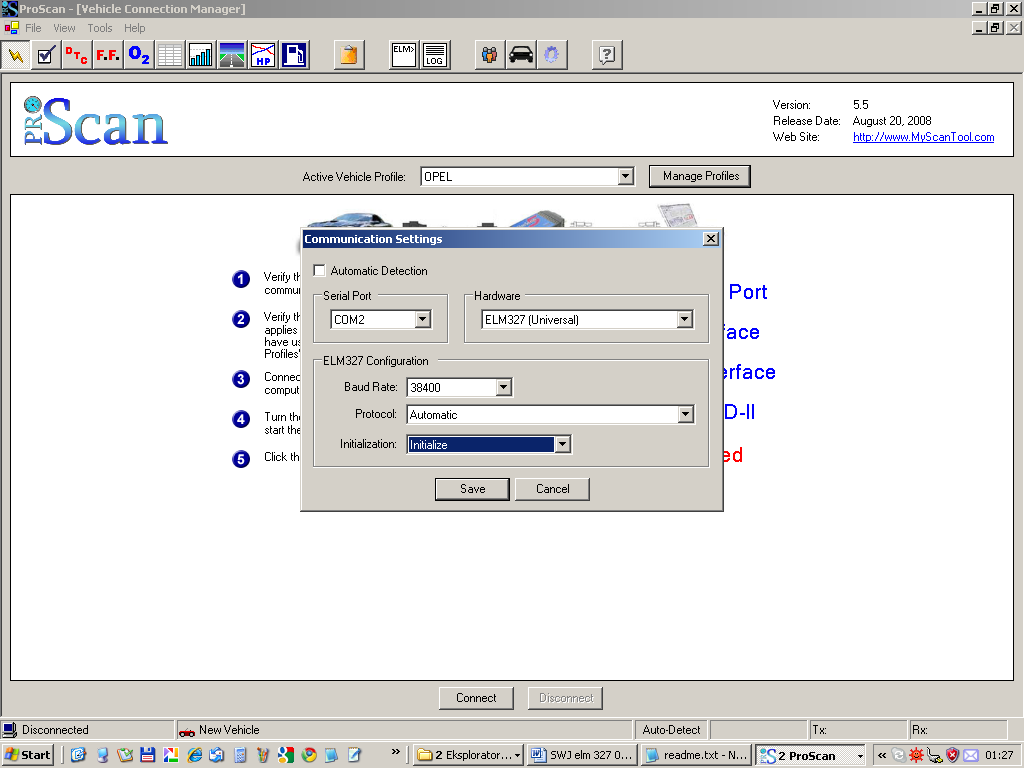
Task: Click the Auto-Detect status bar entry
Action: click(x=671, y=730)
